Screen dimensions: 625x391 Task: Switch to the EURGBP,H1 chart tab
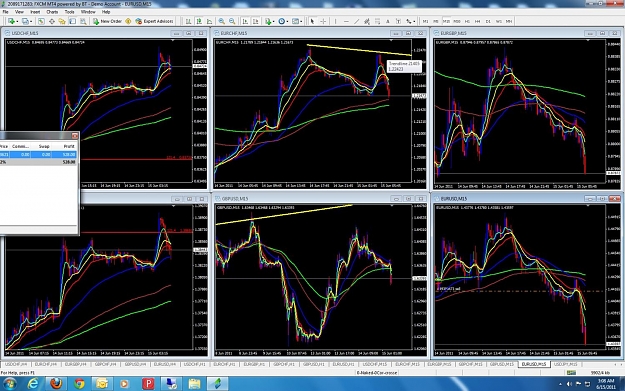pyautogui.click(x=254, y=364)
